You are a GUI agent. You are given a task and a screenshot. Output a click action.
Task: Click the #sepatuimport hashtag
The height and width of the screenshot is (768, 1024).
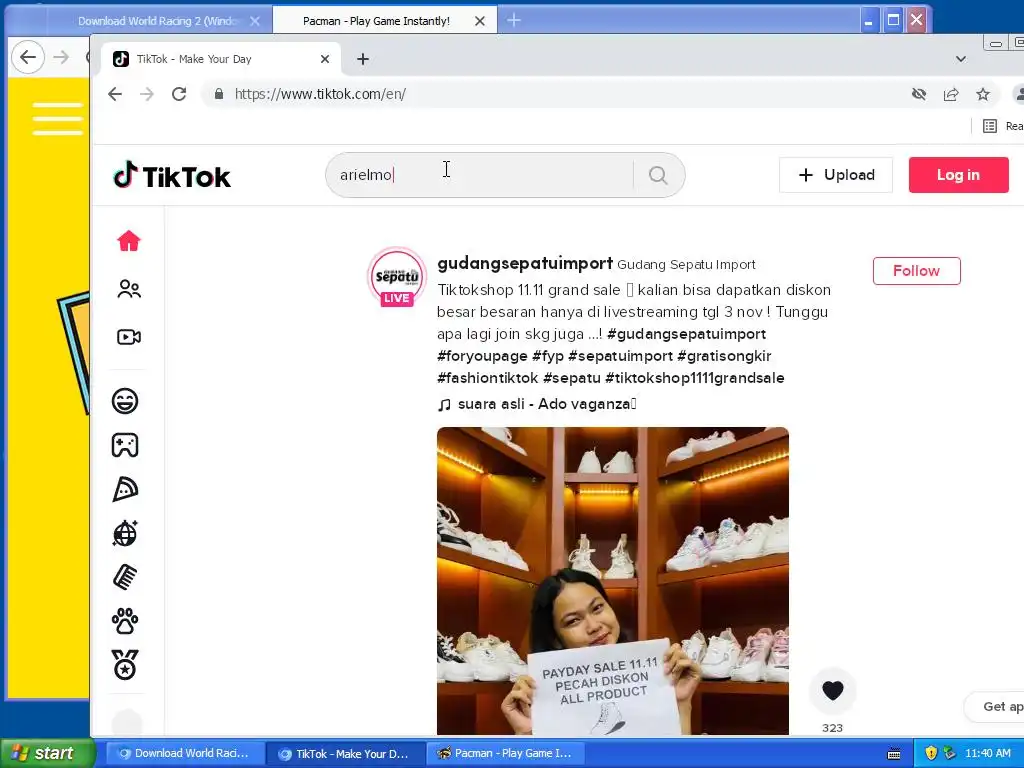(620, 356)
